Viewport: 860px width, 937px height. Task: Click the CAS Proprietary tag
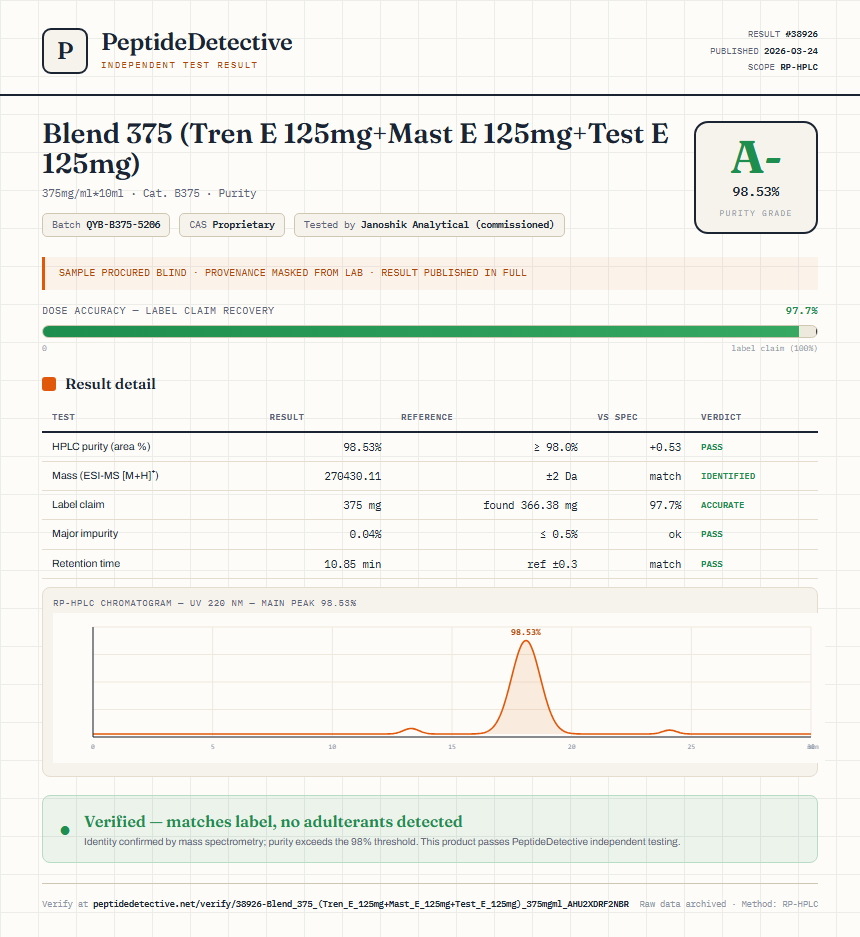tap(232, 225)
